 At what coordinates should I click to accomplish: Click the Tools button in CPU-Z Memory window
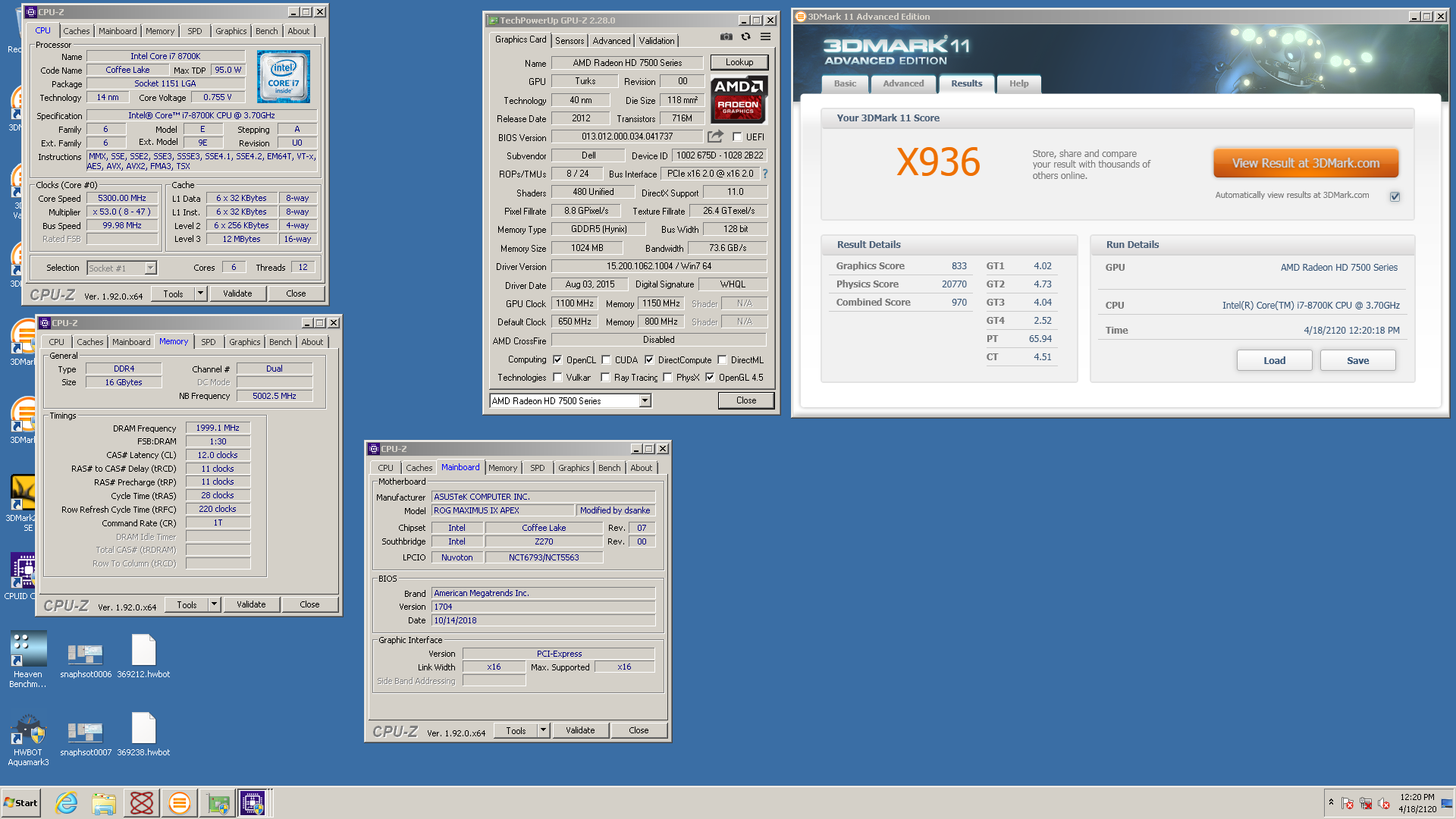point(187,604)
